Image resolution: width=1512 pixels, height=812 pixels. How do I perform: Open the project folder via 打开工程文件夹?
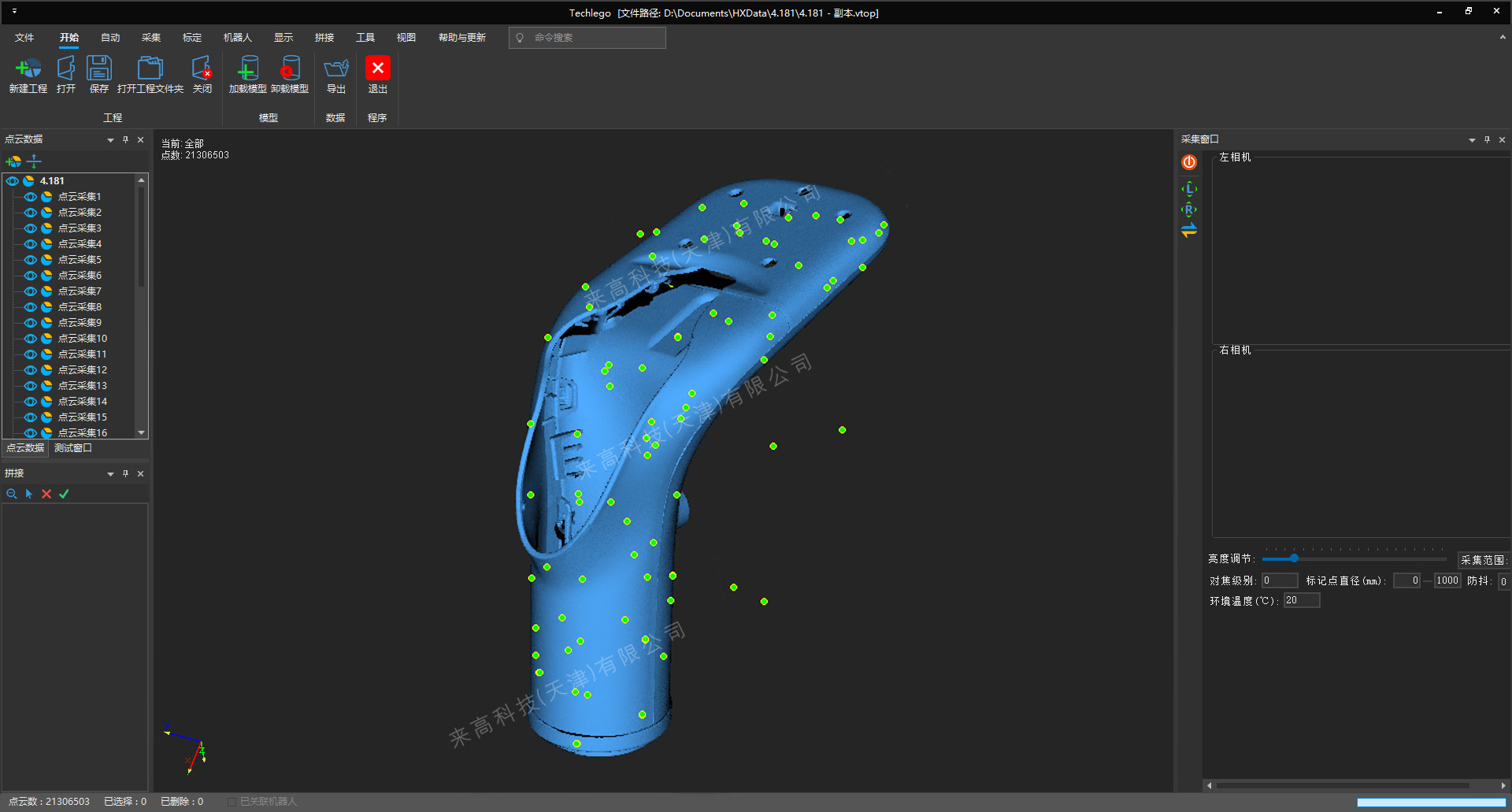pos(150,69)
